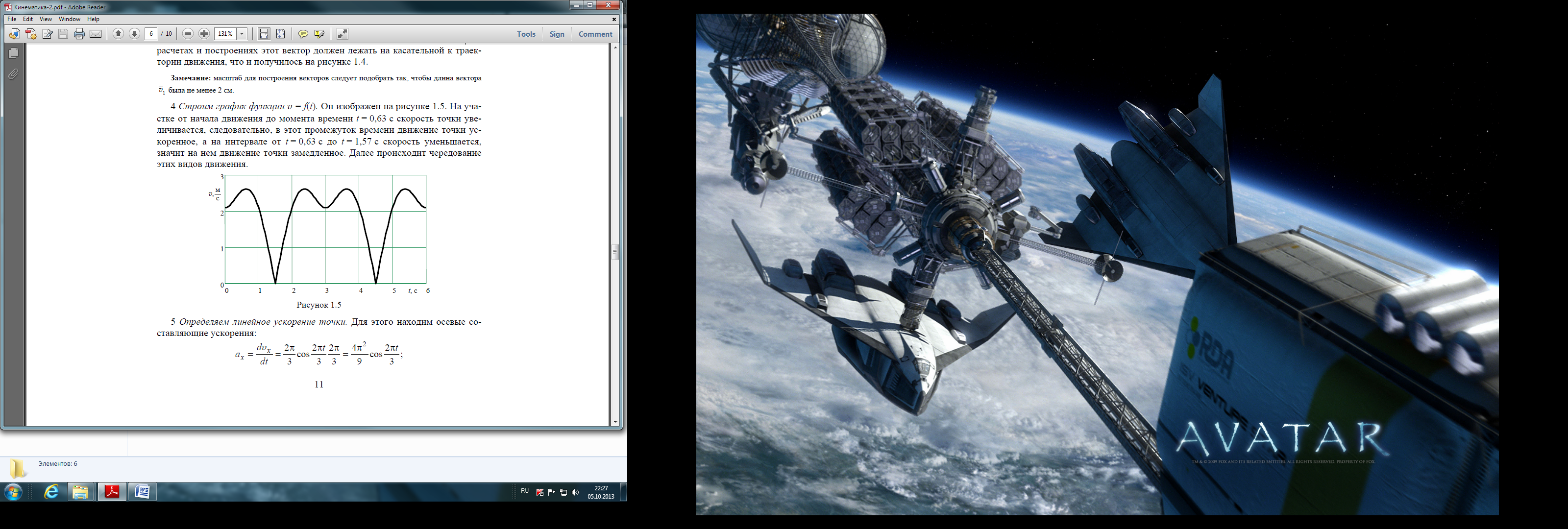Switch to Adobe Reader taskbar button
The height and width of the screenshot is (529, 1568).
pos(112,492)
